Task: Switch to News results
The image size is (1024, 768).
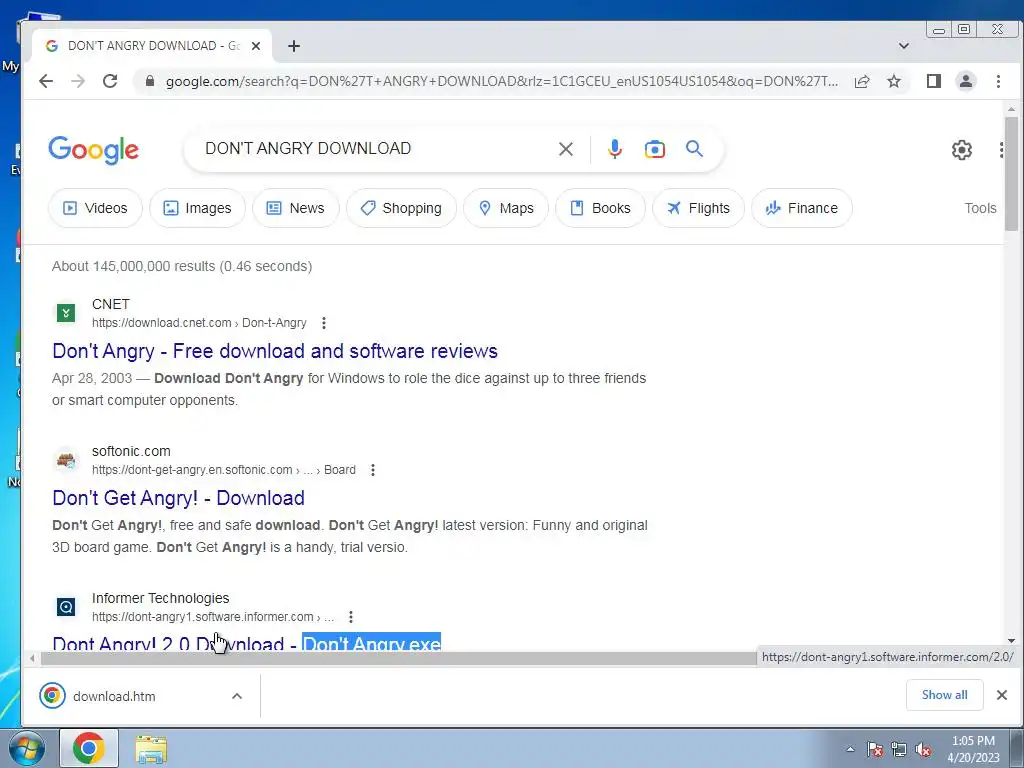Action: 296,208
